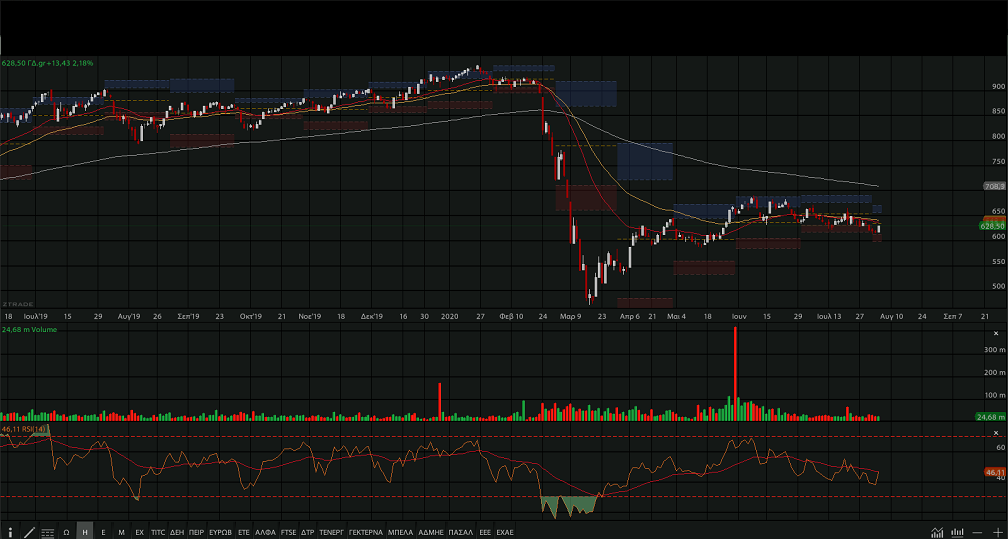Load the EEE symbol

[485, 533]
